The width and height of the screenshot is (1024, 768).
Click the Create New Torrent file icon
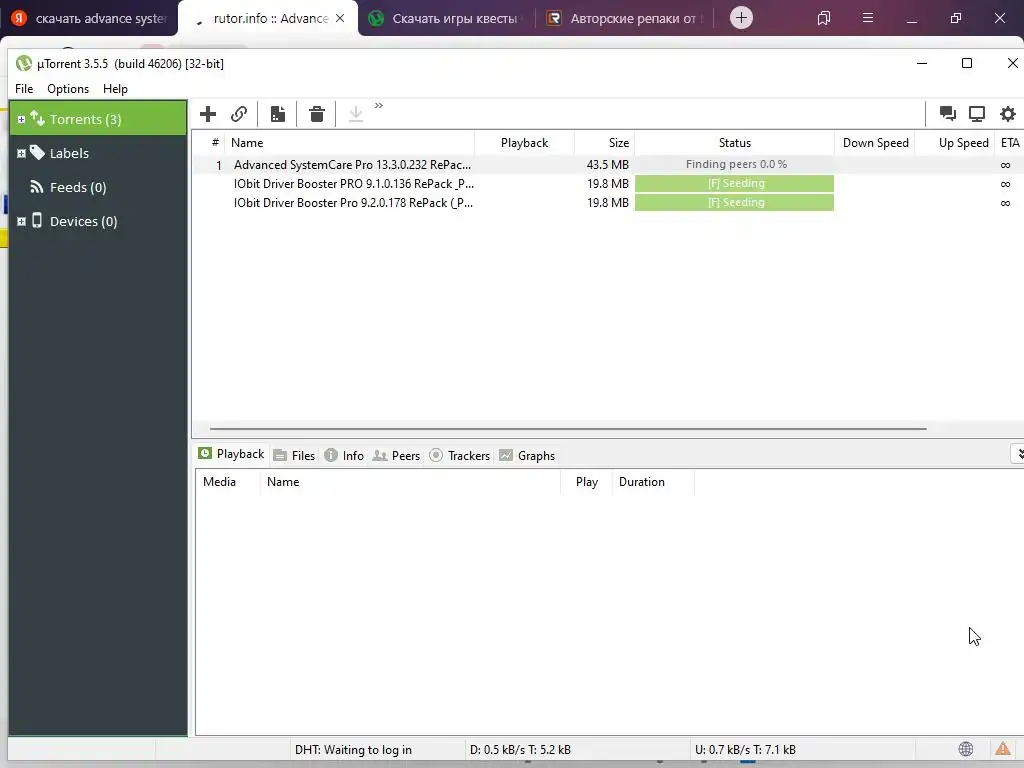(278, 114)
